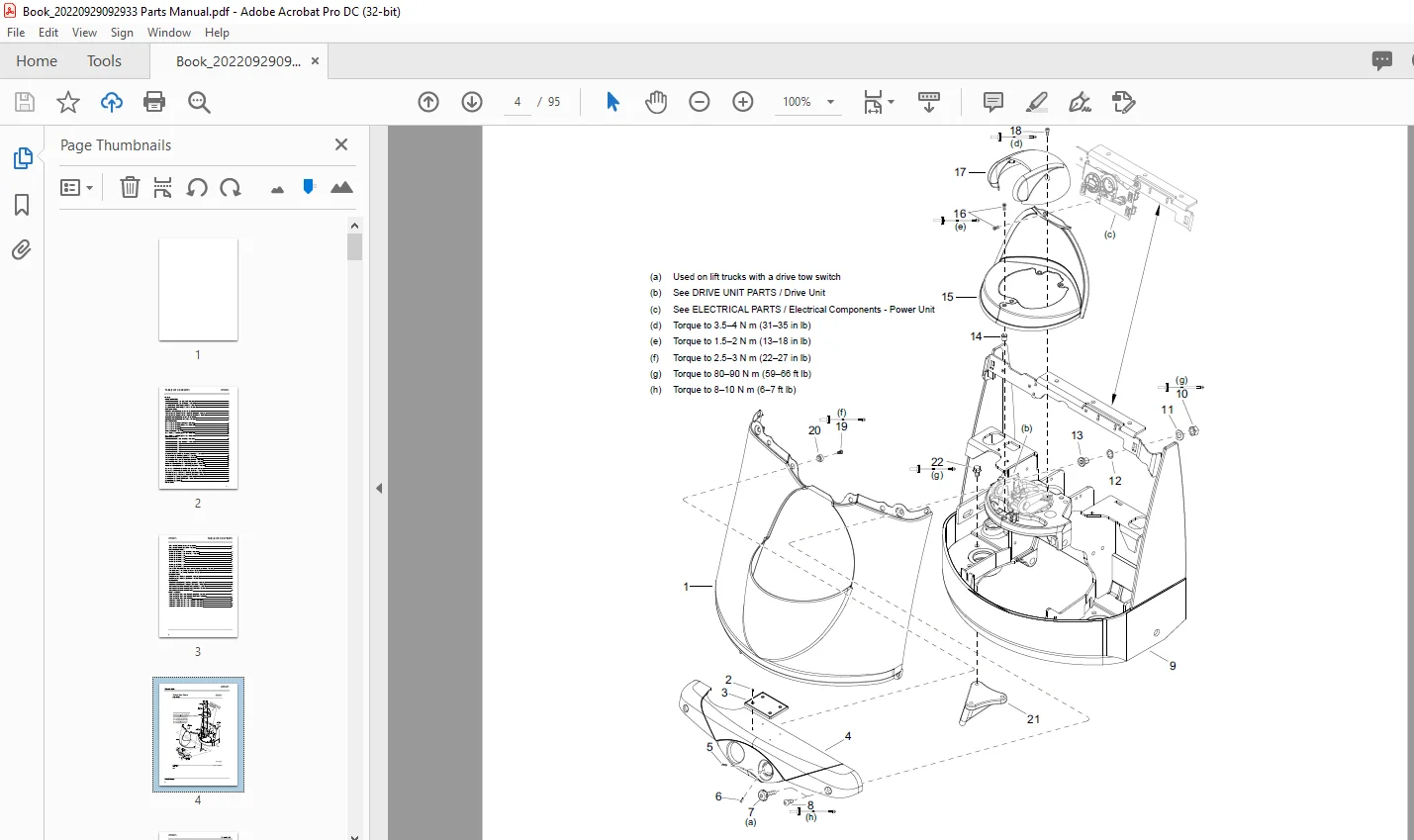The width and height of the screenshot is (1414, 840).
Task: Print the document with printer icon
Action: (x=154, y=102)
